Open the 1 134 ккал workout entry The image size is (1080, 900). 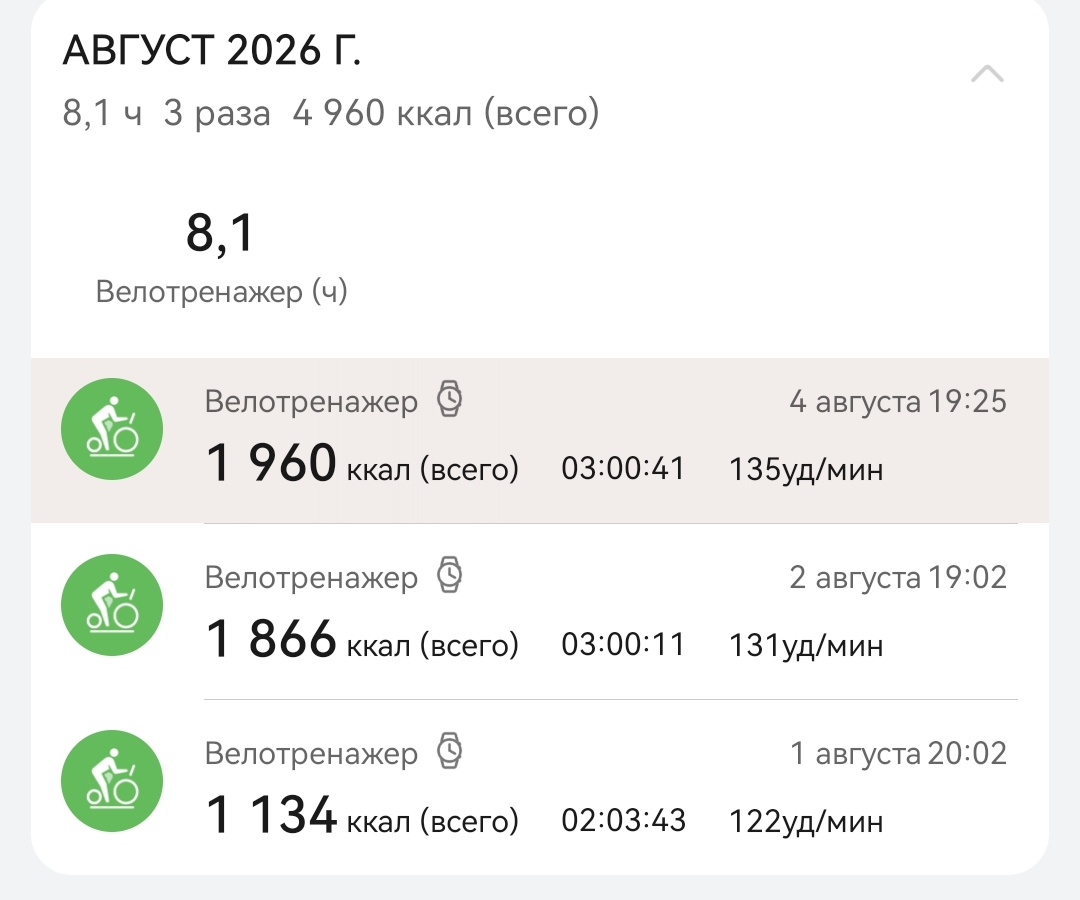click(x=540, y=787)
